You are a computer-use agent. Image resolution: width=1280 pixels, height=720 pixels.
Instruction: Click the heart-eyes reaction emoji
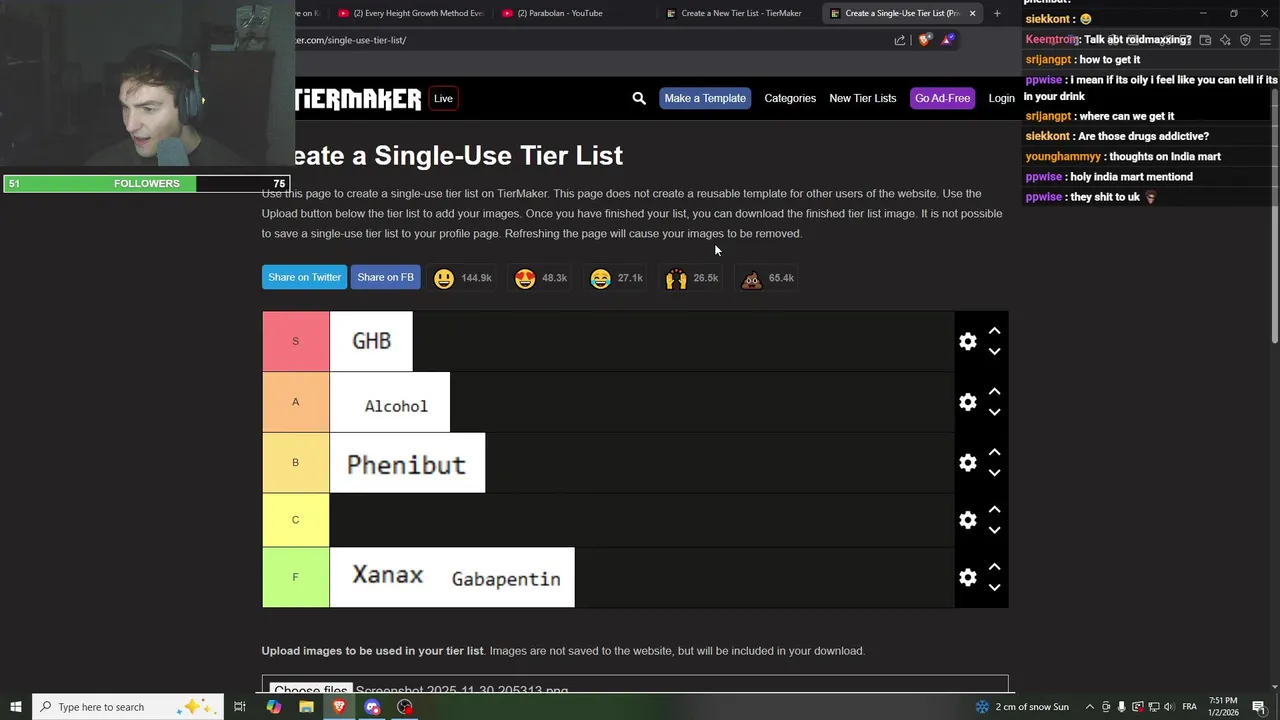(525, 279)
